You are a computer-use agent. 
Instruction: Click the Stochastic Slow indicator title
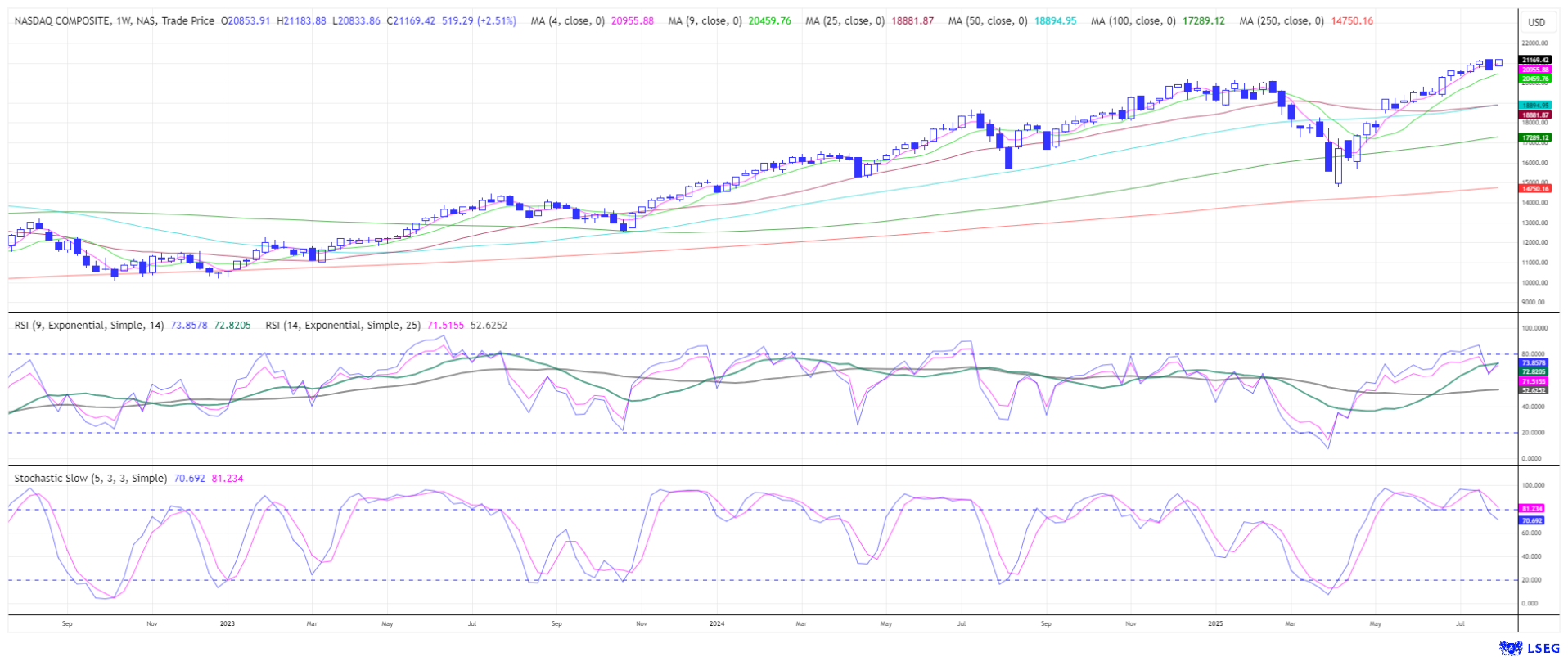coord(91,479)
